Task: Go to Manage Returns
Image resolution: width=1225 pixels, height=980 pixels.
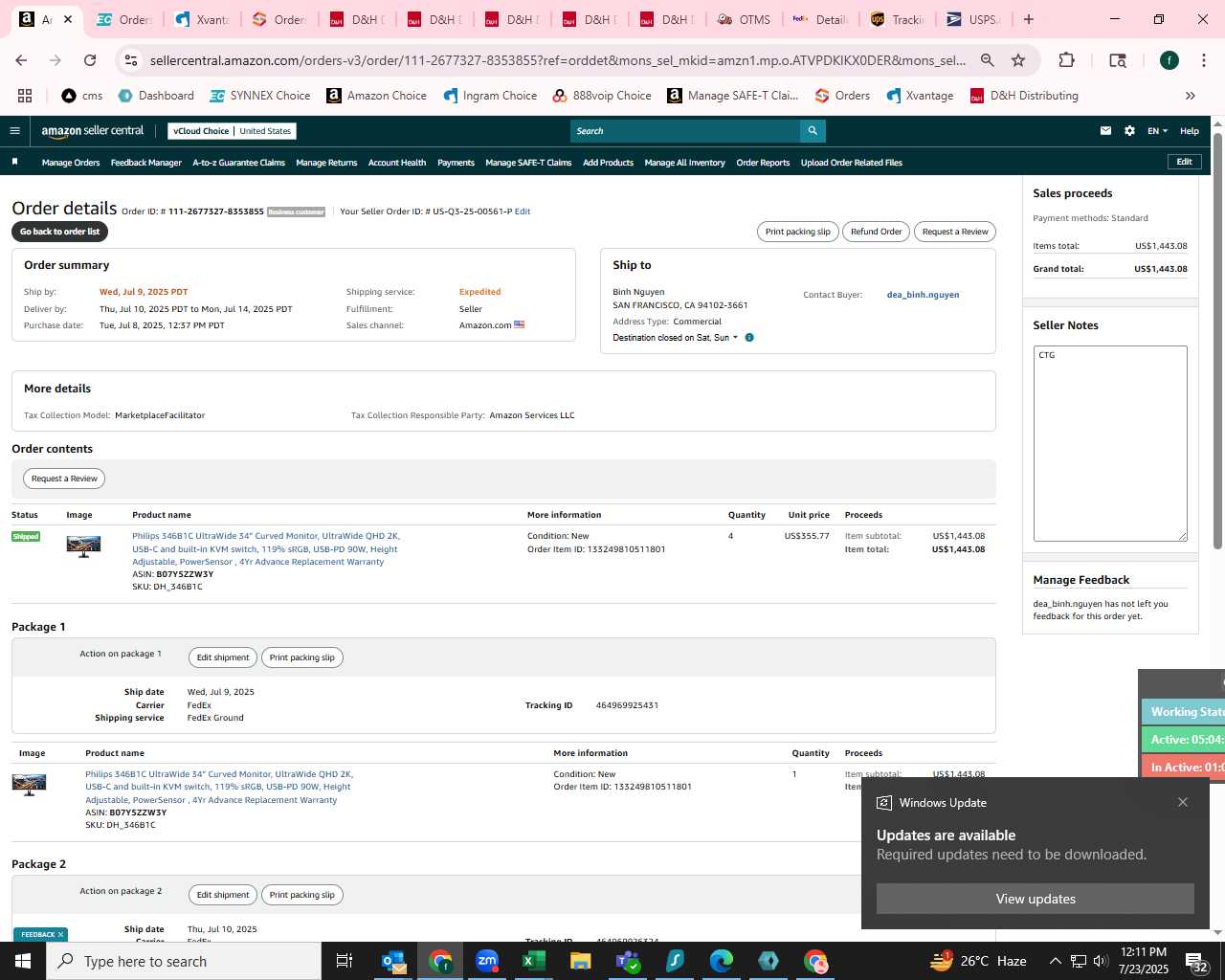Action: coord(326,163)
